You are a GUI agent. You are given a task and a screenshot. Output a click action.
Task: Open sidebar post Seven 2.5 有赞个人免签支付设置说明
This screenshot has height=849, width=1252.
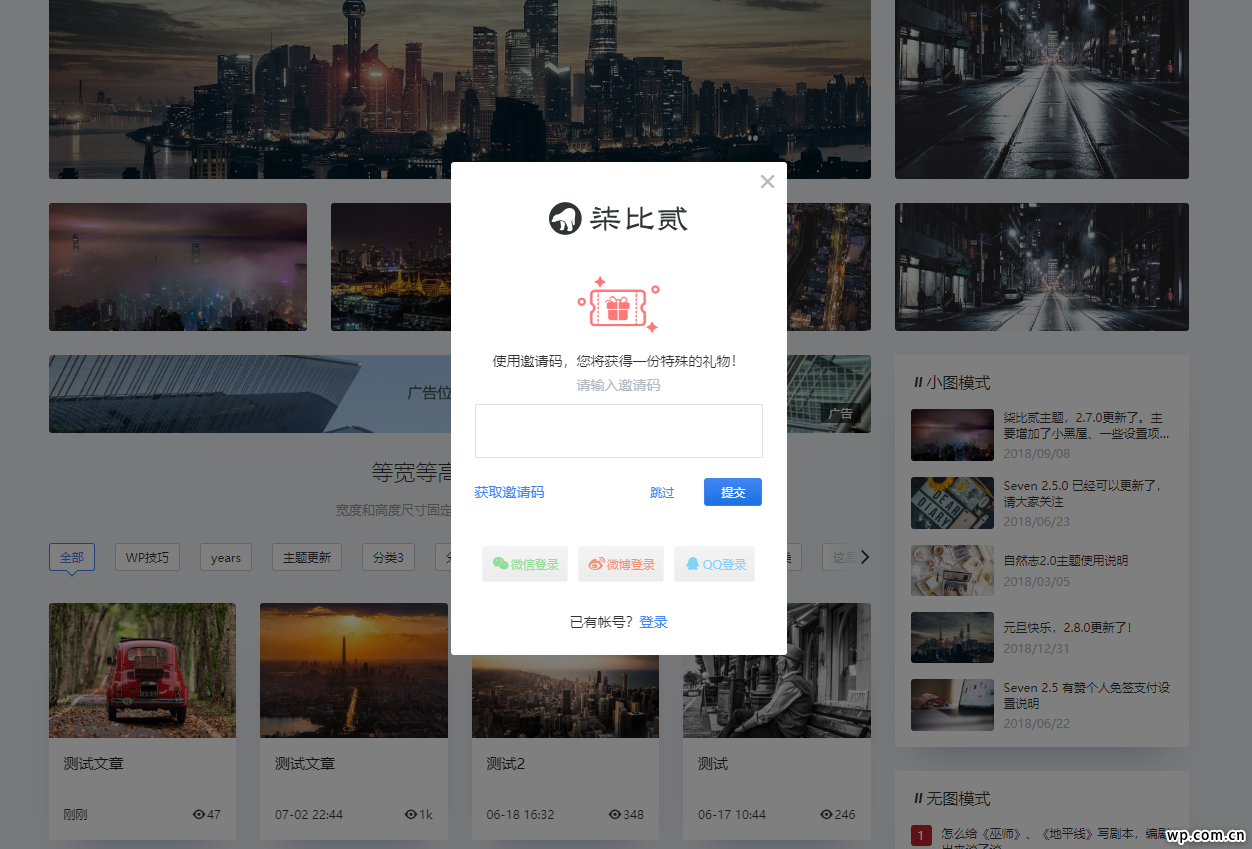(1087, 696)
